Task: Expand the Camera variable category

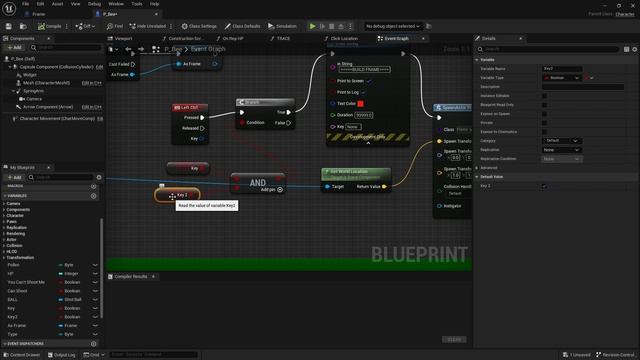Action: (4, 204)
